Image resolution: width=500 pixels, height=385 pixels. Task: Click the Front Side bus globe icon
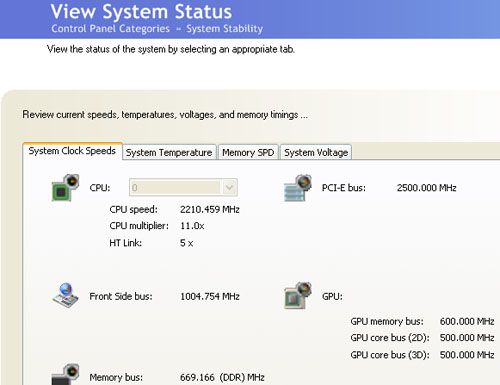[66, 295]
